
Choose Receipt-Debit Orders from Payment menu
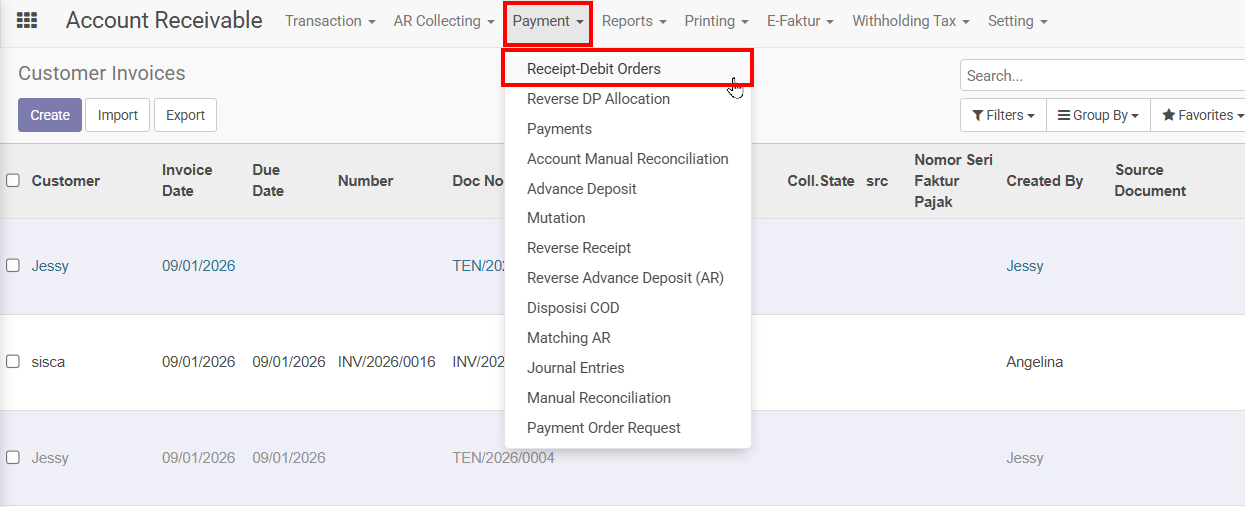pos(594,69)
